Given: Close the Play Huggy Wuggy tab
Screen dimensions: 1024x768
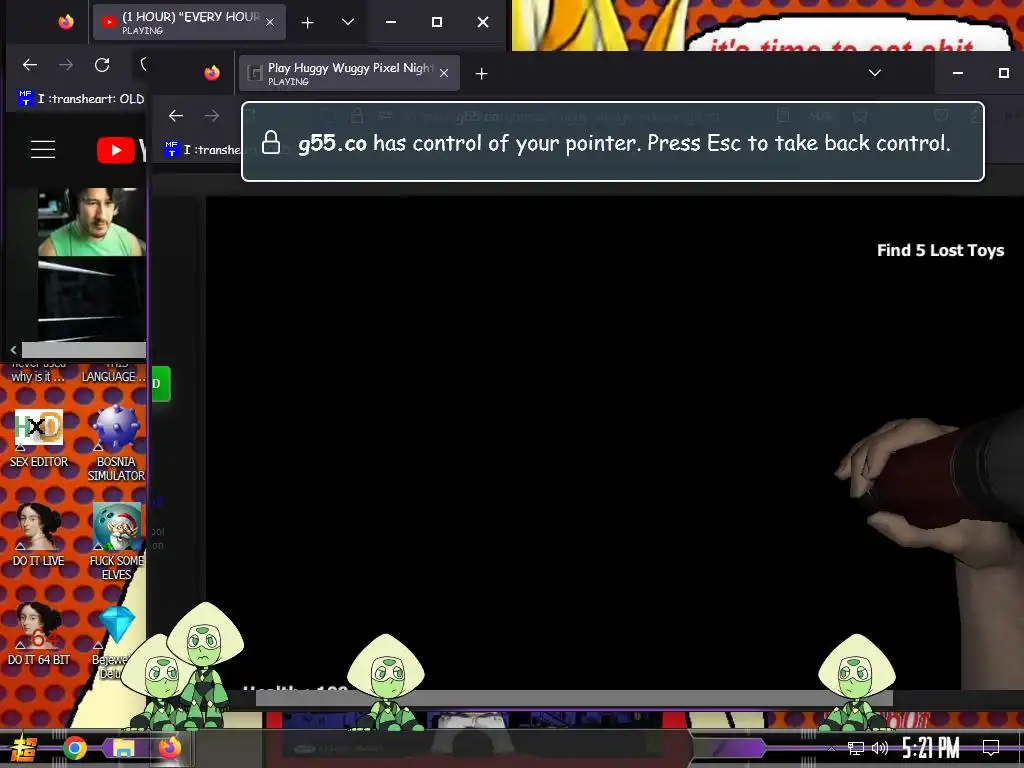Looking at the screenshot, I should 444,73.
